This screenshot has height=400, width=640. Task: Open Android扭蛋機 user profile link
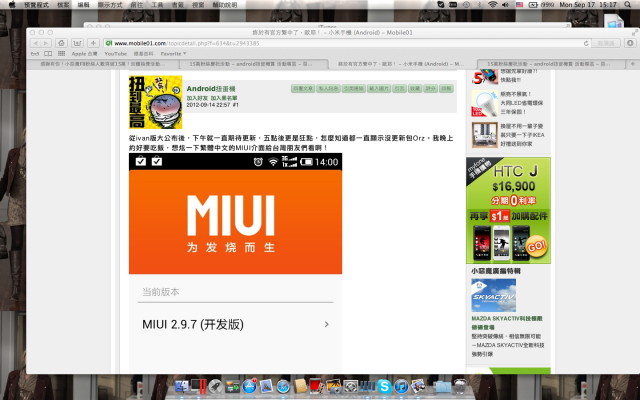[x=211, y=89]
